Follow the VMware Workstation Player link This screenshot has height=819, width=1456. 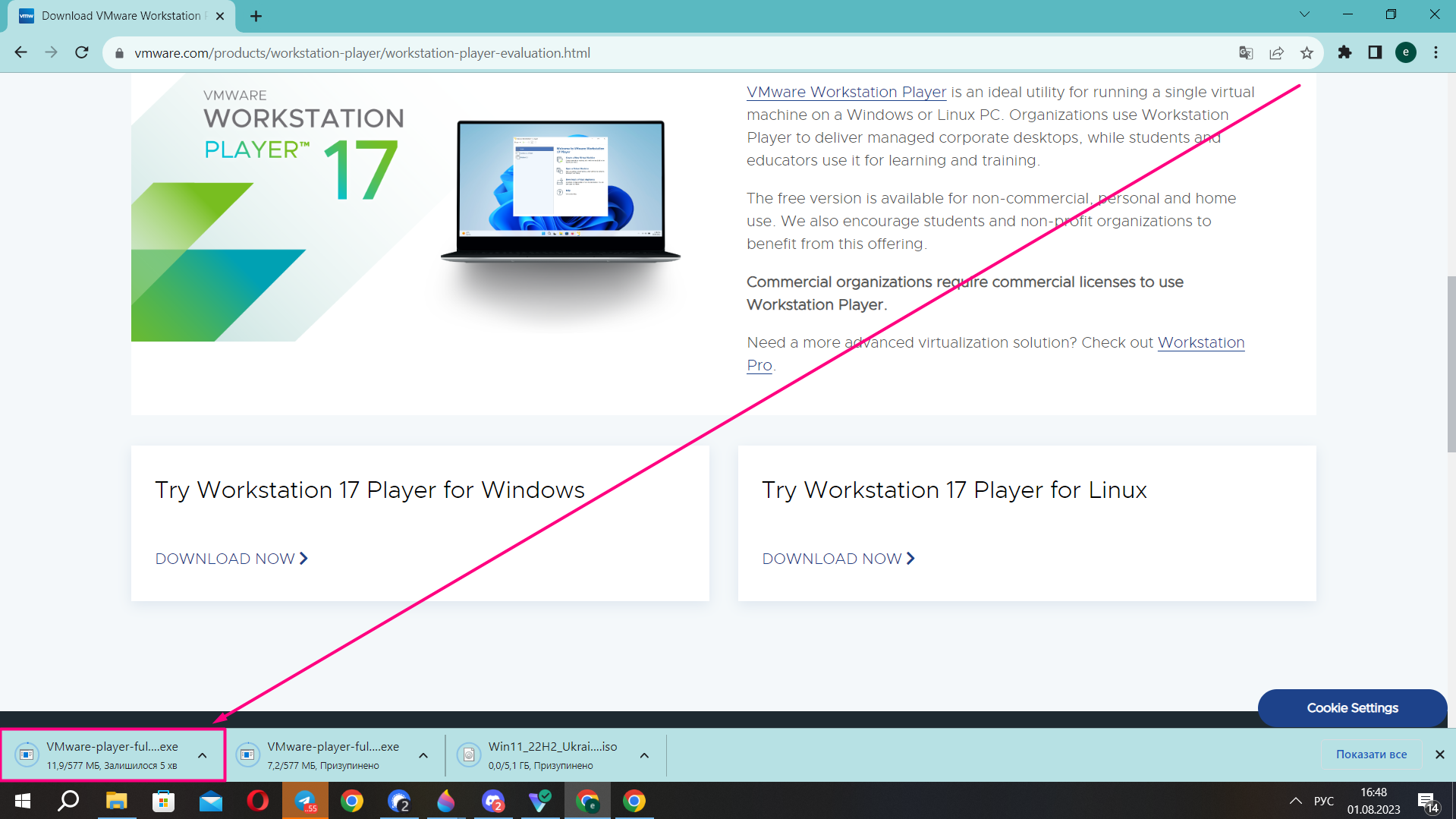[846, 92]
